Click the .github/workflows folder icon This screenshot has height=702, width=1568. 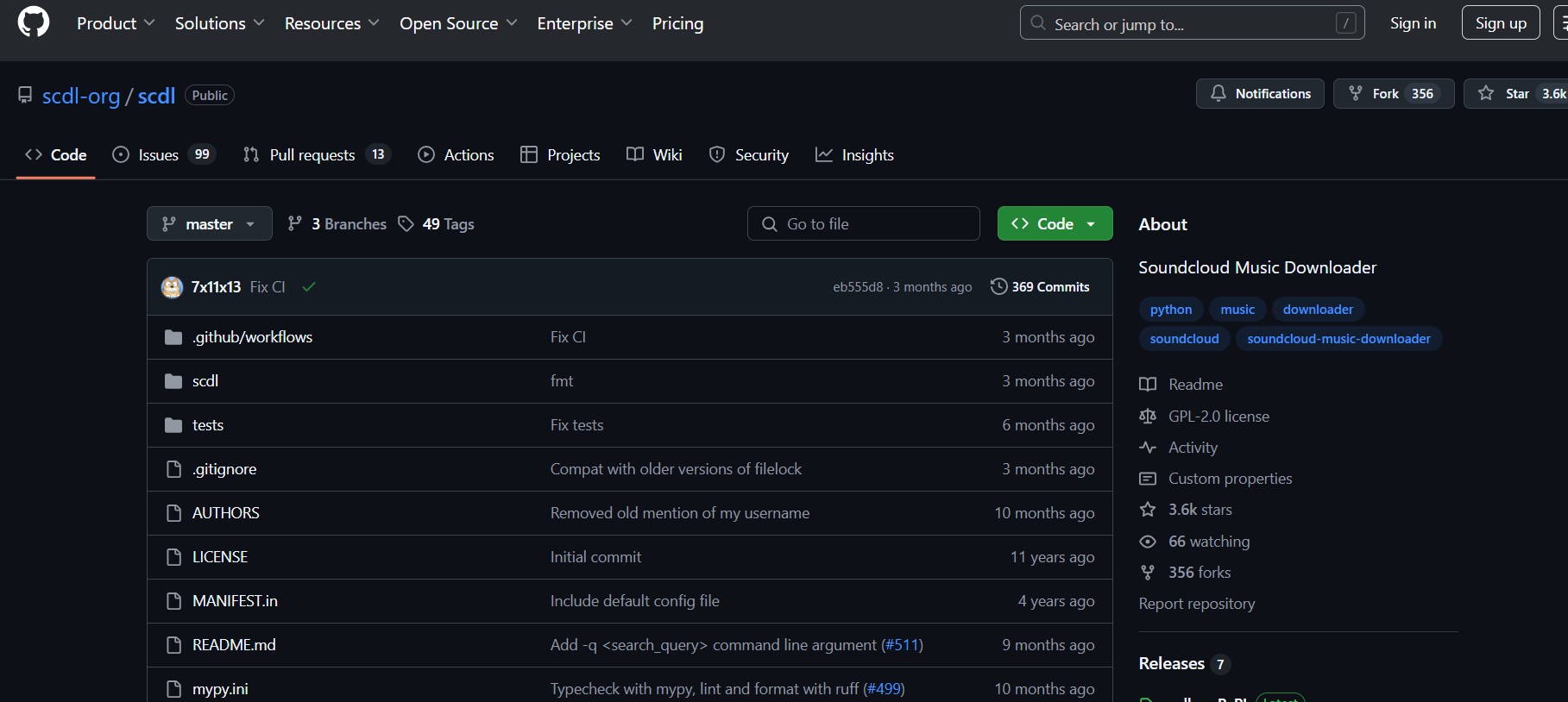173,337
